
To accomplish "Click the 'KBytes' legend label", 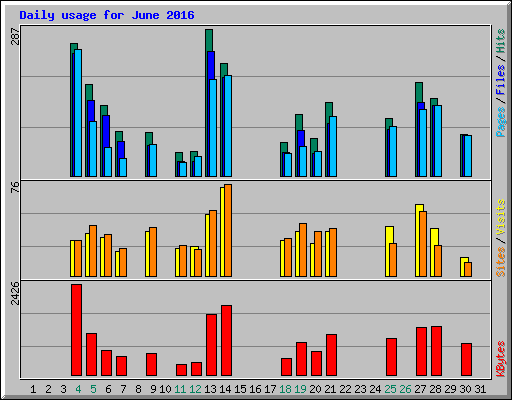I will click(500, 359).
